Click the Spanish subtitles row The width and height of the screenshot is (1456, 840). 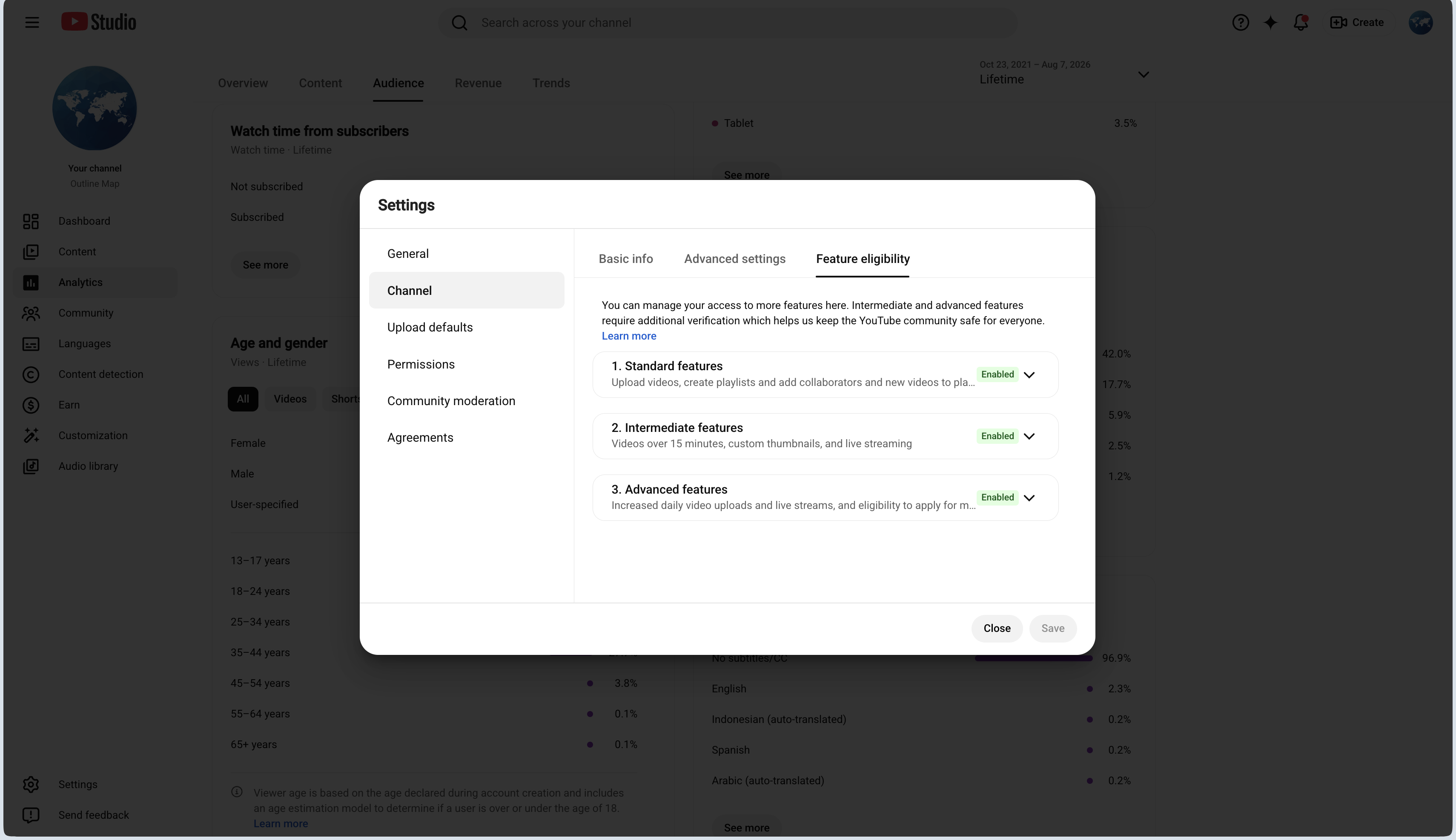(921, 750)
